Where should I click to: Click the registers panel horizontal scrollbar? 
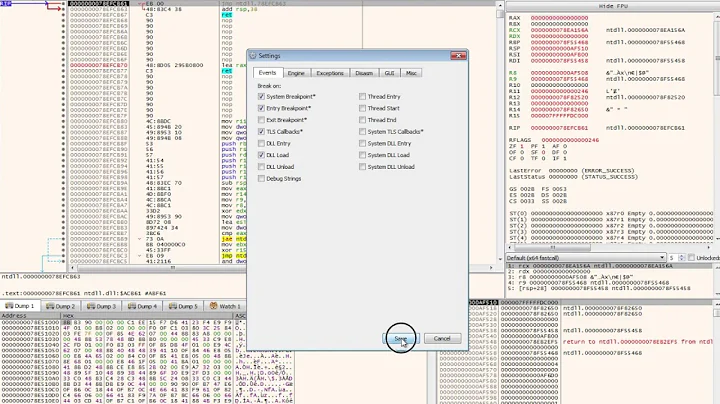point(610,247)
